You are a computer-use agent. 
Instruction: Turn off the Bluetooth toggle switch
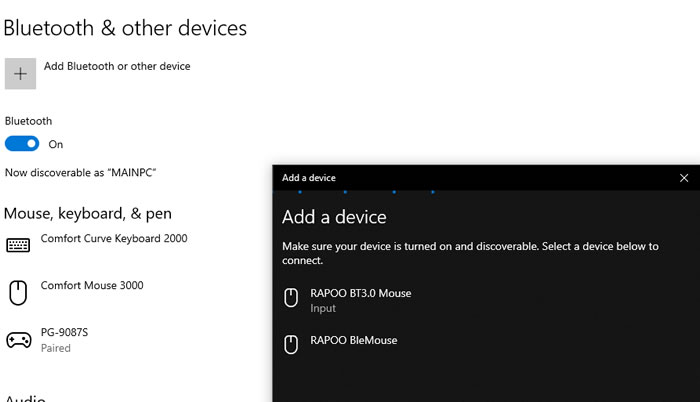tap(22, 144)
